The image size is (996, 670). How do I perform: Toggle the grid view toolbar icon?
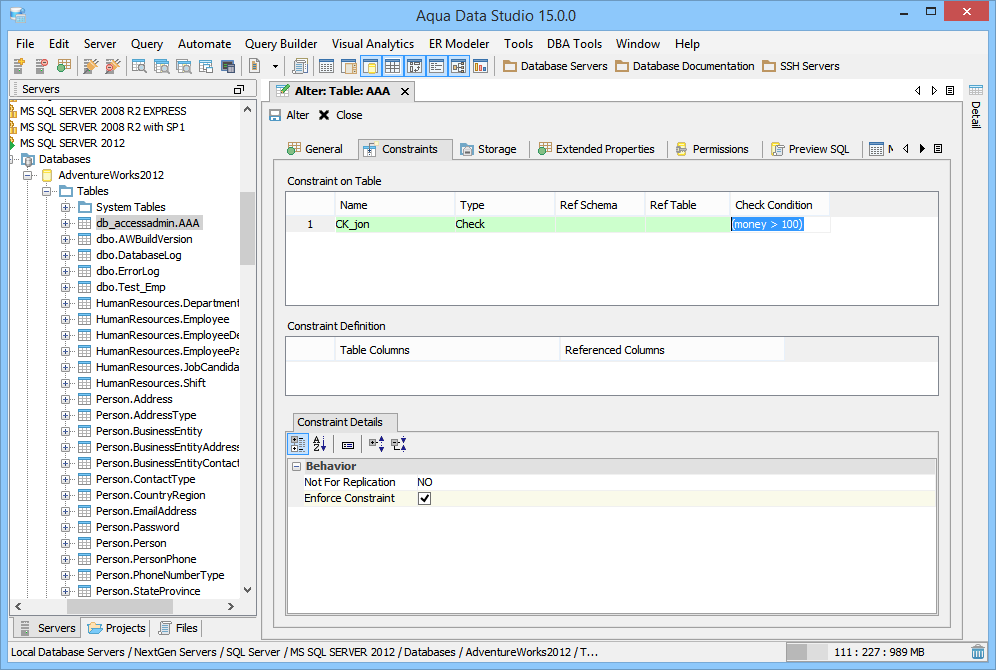tap(393, 66)
